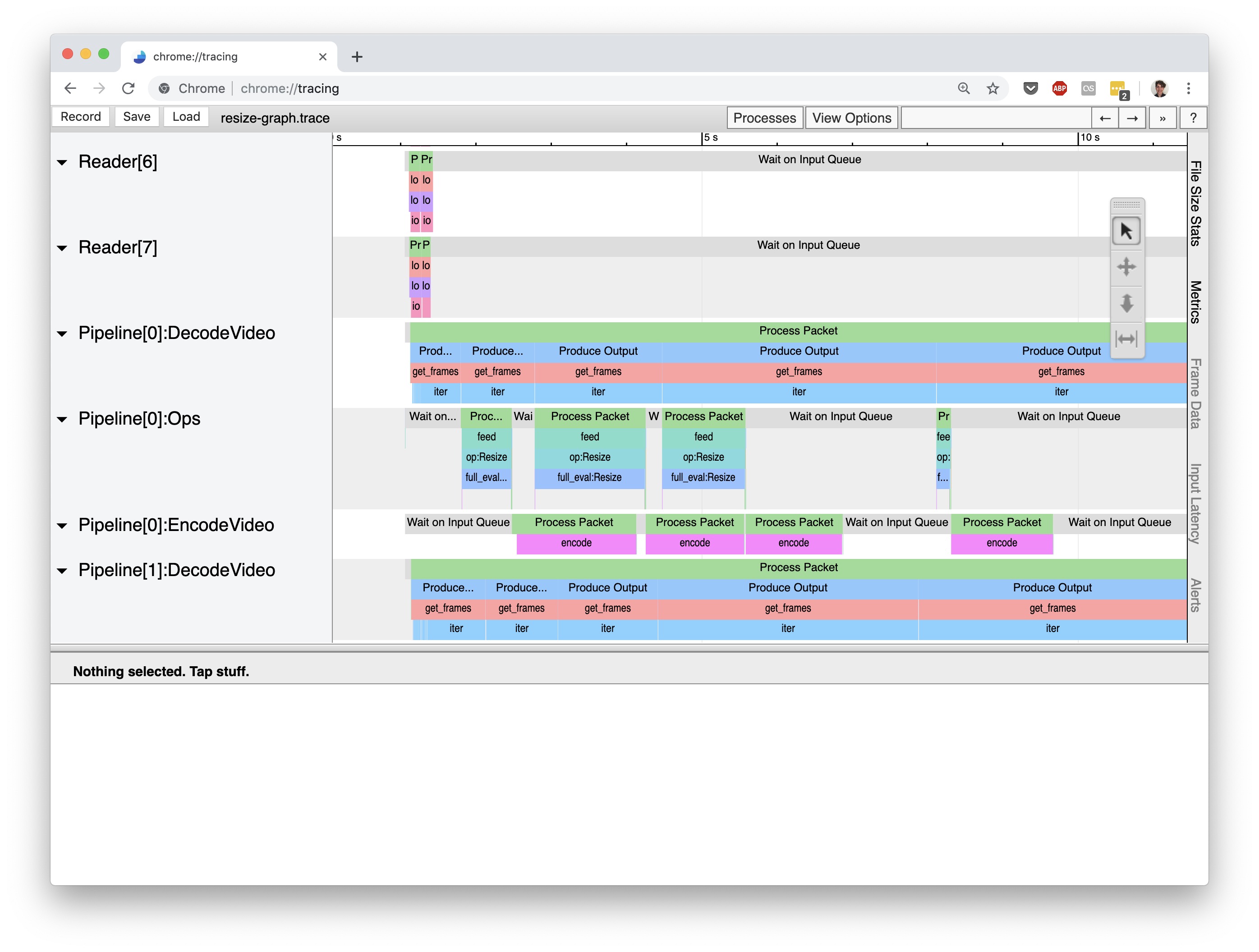Image resolution: width=1259 pixels, height=952 pixels.
Task: Open the Chrome profile avatar
Action: click(1159, 88)
